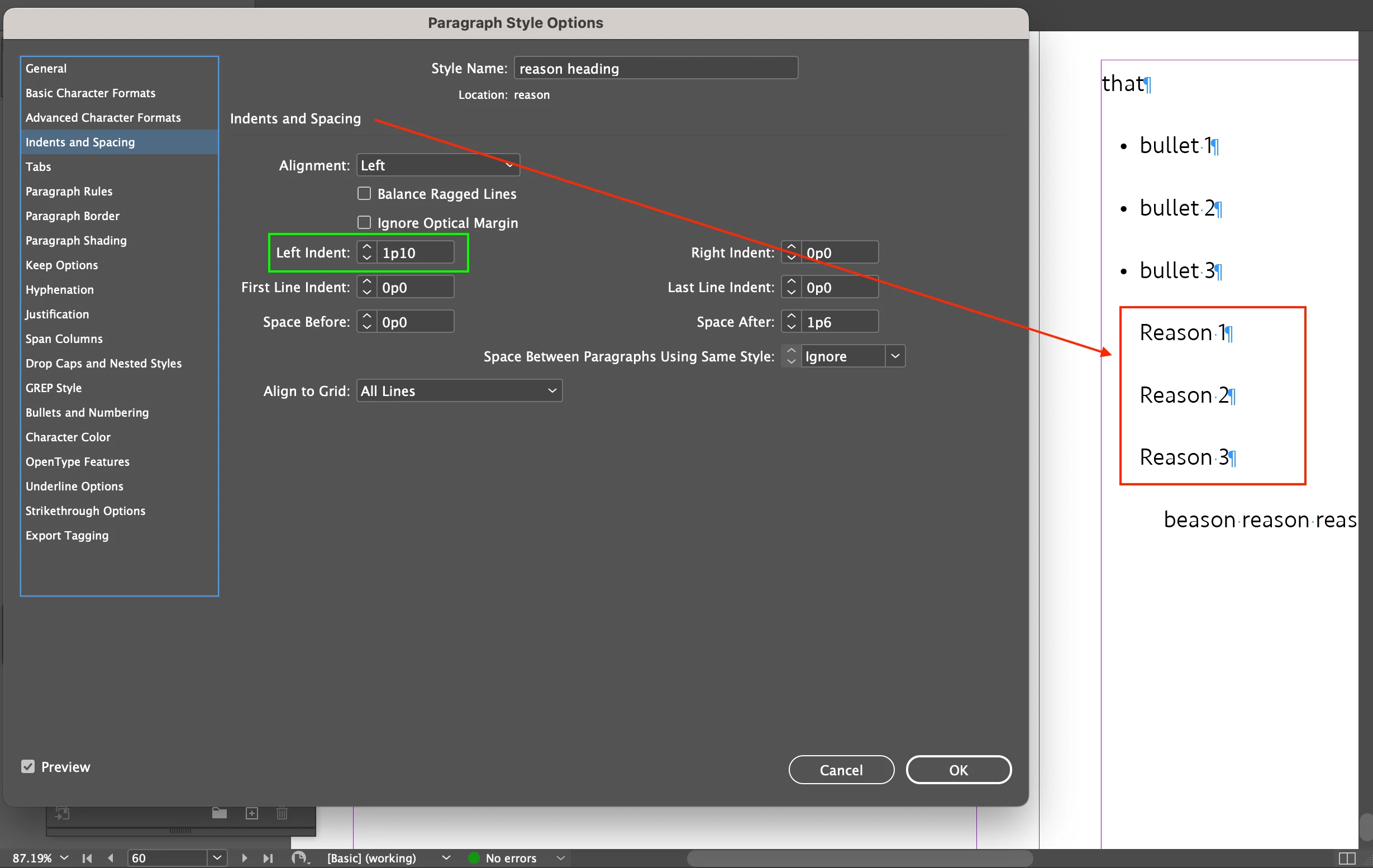Click the Style Name text field

click(x=655, y=69)
